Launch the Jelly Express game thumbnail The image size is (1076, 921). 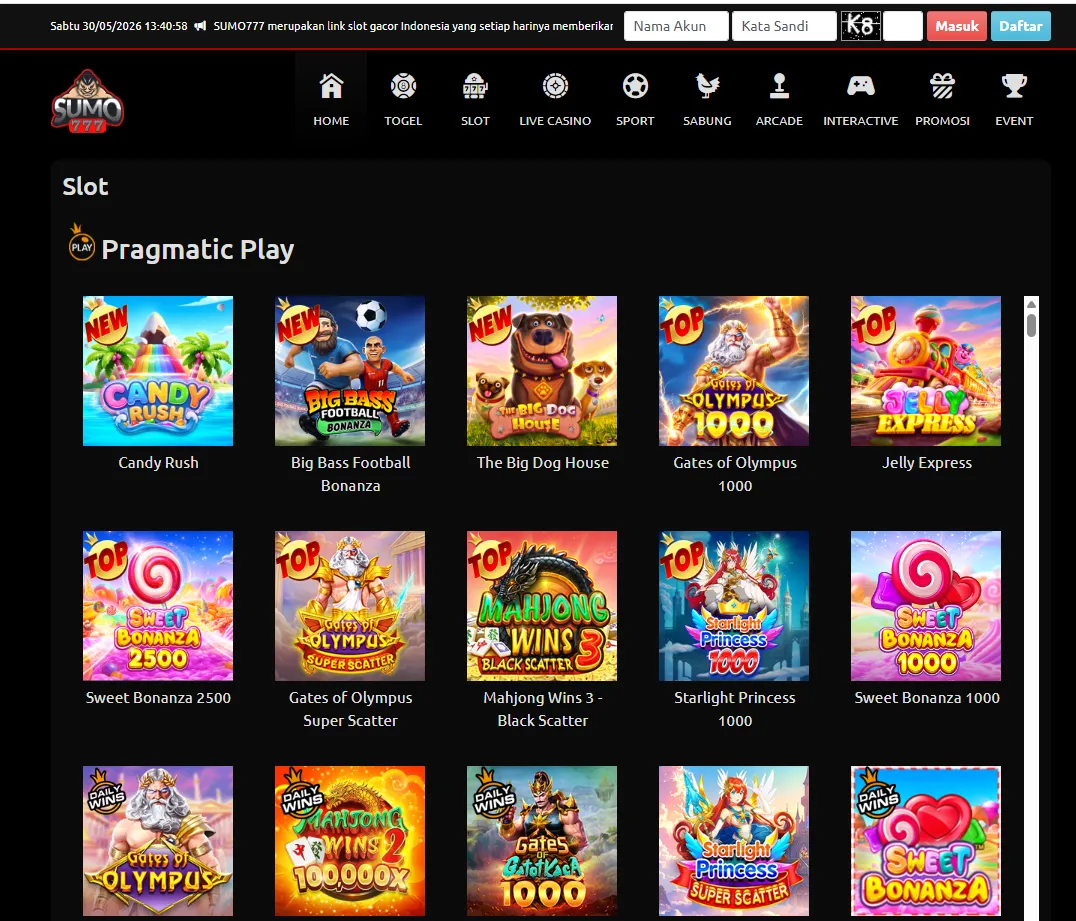[x=926, y=371]
